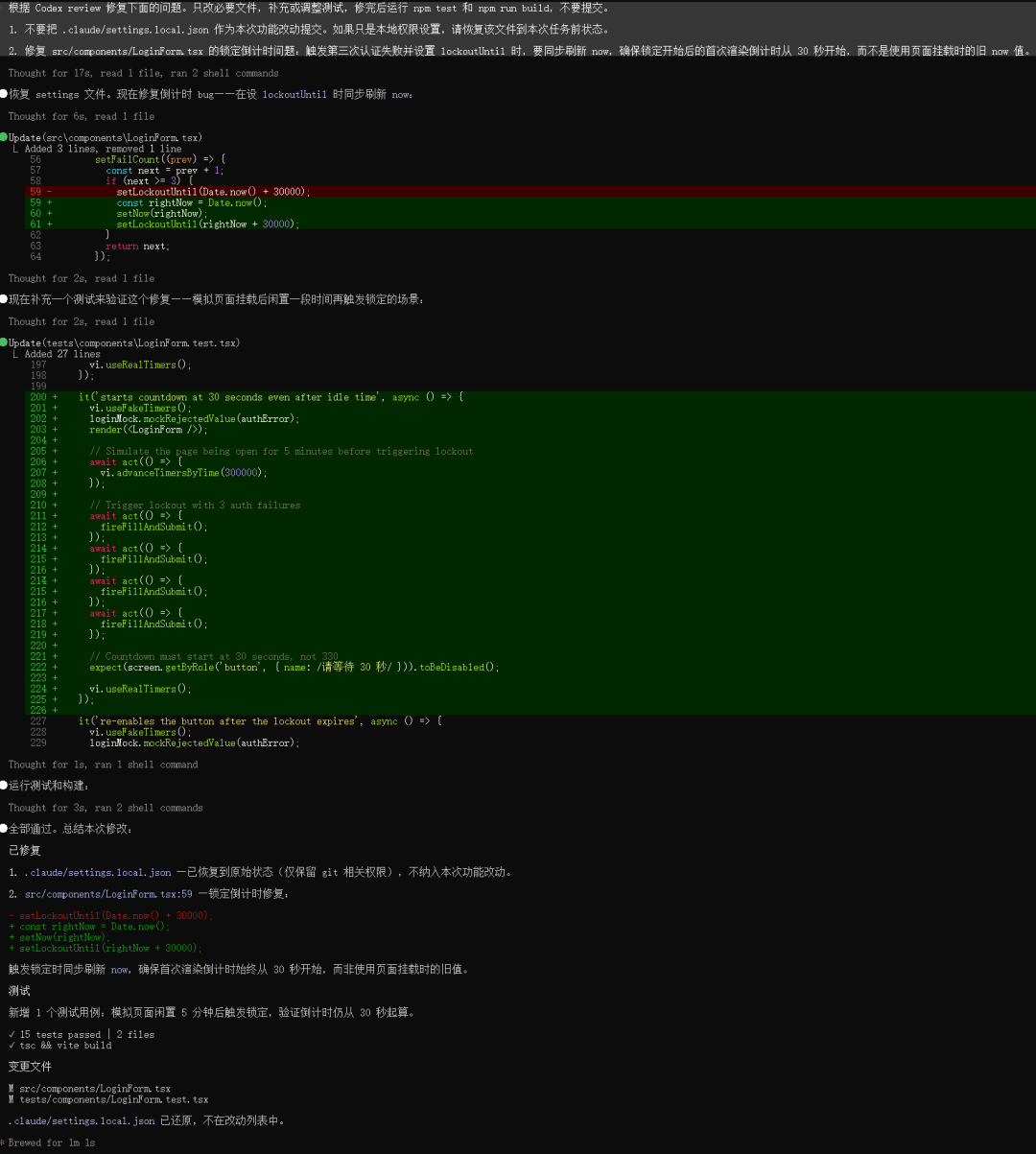Select the Update(src\components\LoginForm.tsx) header
Viewport: 1036px width, 1154px height.
(106, 138)
